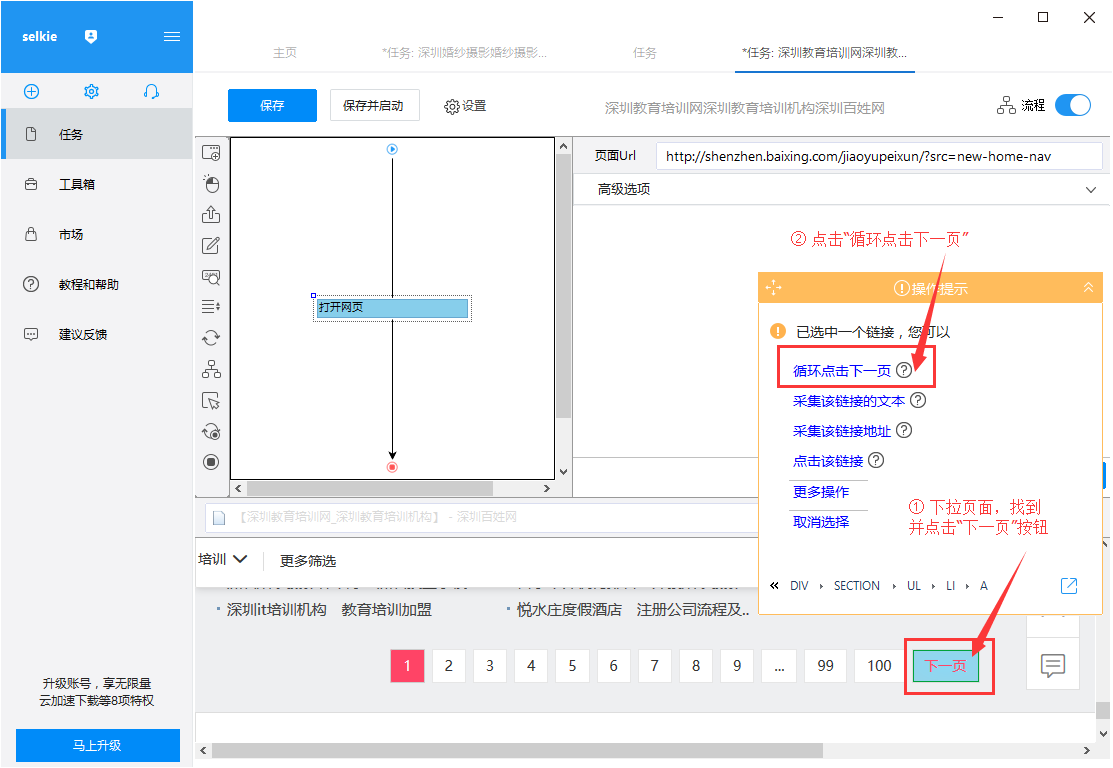Open the 市场 sidebar item
The image size is (1113, 768).
click(x=98, y=234)
